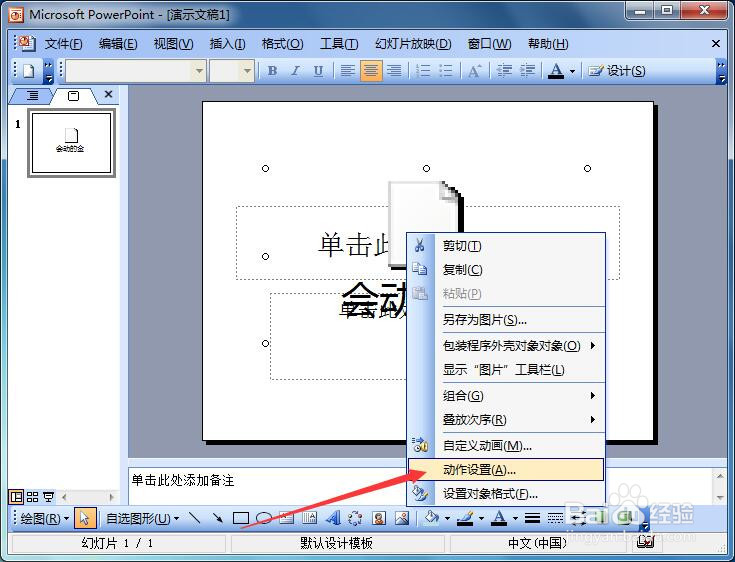735x562 pixels.
Task: Insert a horizontal Text Box
Action: tap(286, 518)
